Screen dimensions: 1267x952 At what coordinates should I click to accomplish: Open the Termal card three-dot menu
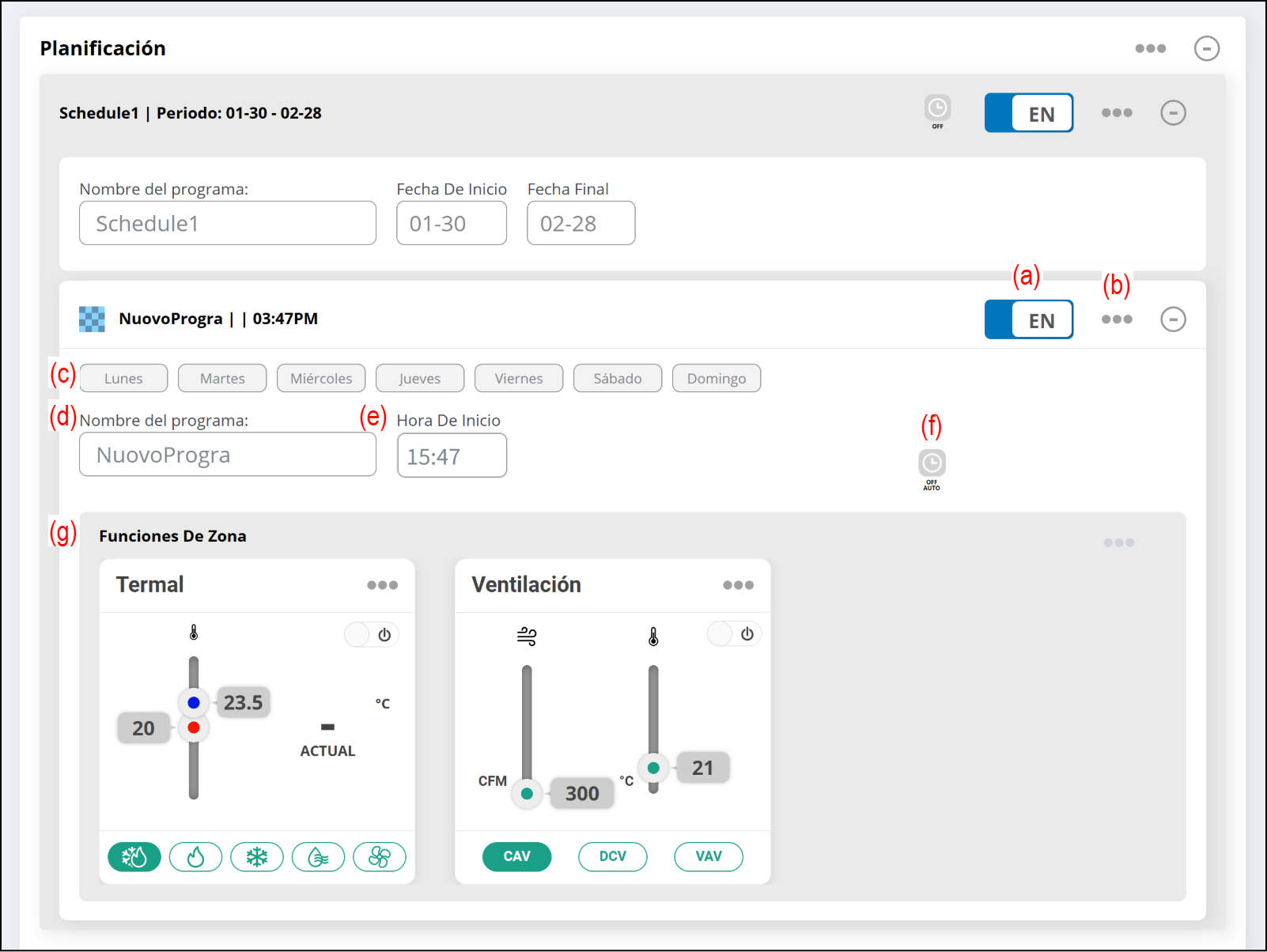[x=382, y=585]
